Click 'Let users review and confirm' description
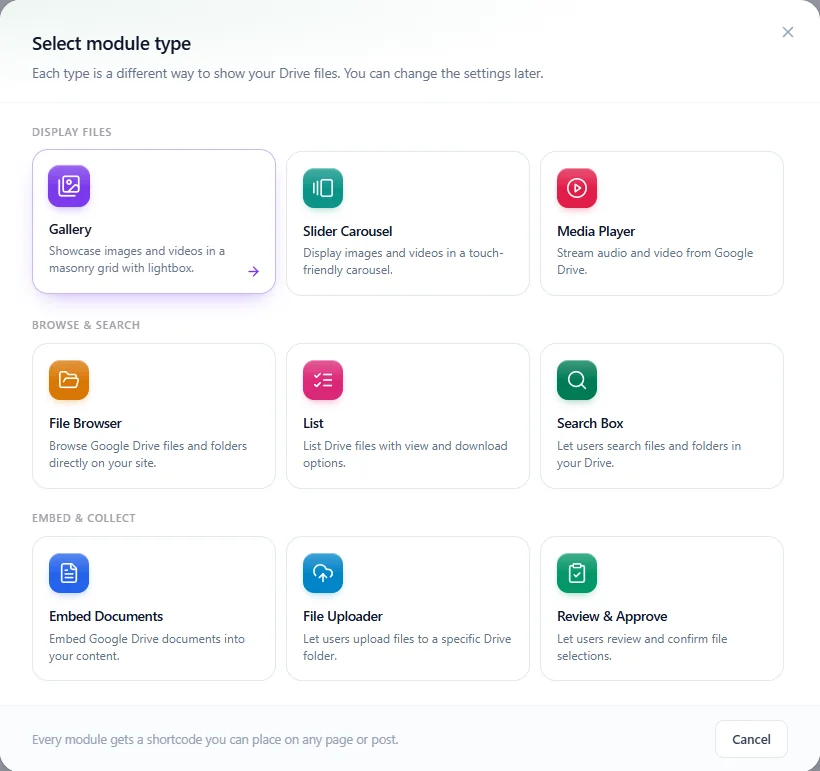 [642, 647]
